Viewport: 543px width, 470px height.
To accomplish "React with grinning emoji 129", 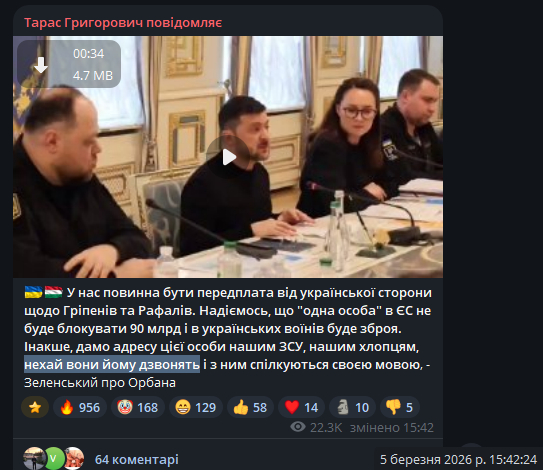I will [196, 407].
